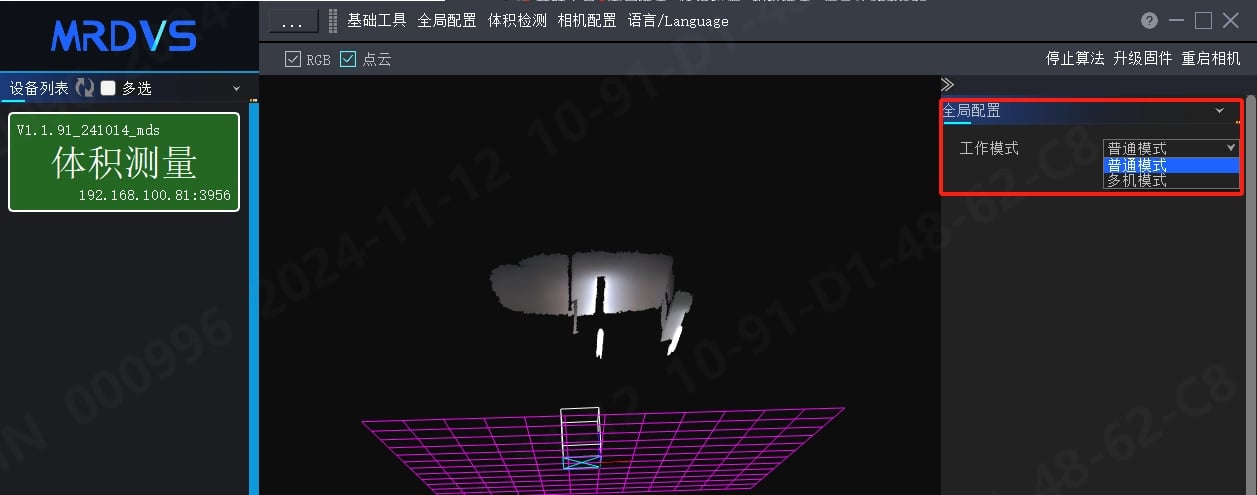Uncheck the RGB checkbox

[x=293, y=59]
